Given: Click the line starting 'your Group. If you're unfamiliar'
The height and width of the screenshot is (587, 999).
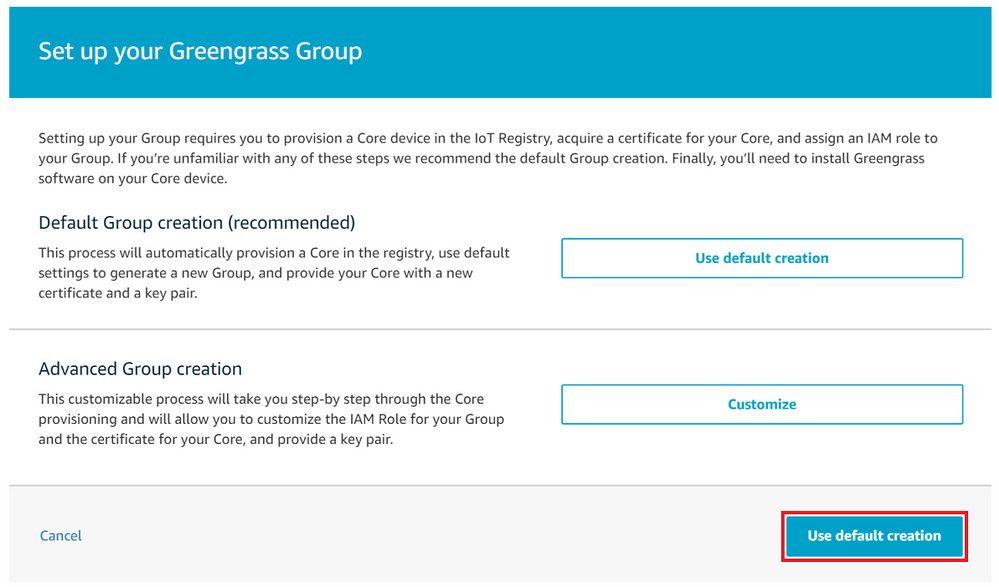Looking at the screenshot, I should click(x=481, y=158).
